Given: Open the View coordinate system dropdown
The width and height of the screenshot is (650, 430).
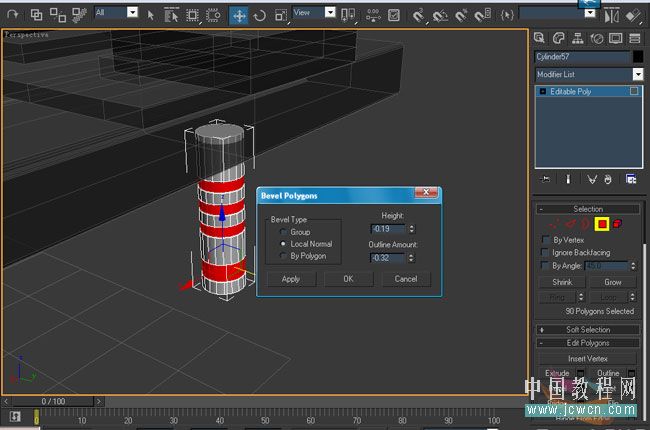Looking at the screenshot, I should (330, 12).
